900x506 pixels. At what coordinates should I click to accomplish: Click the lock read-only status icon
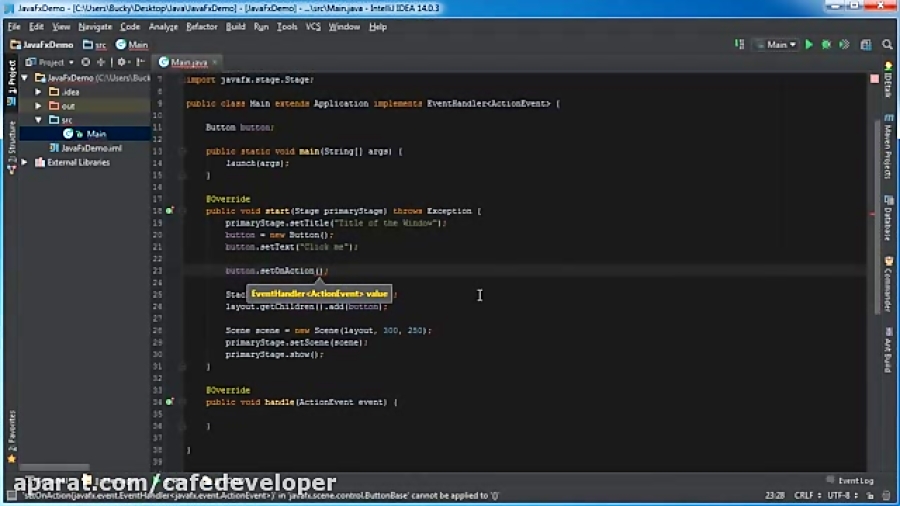870,495
